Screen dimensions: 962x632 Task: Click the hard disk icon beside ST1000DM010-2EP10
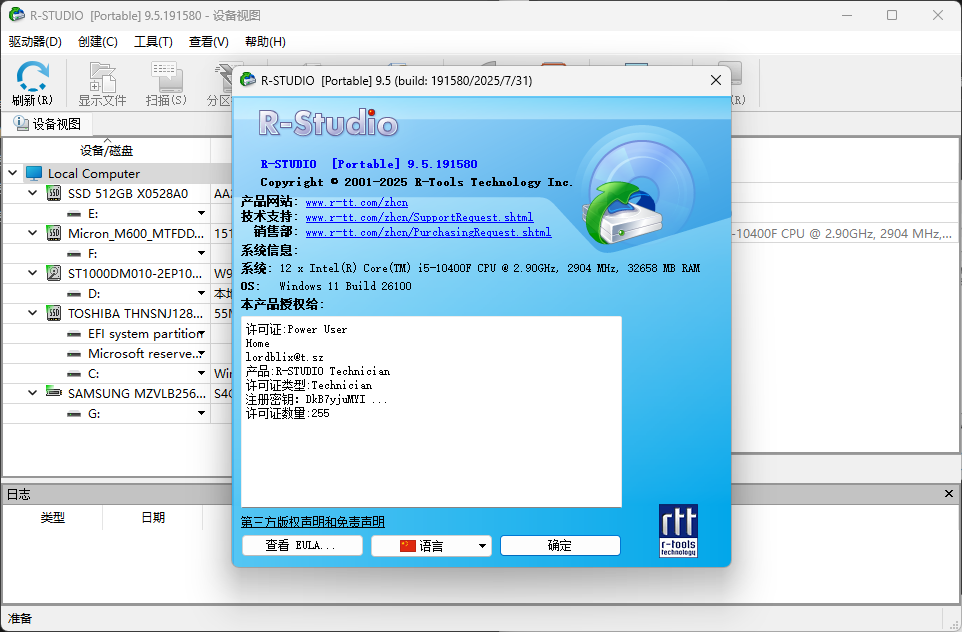[54, 273]
